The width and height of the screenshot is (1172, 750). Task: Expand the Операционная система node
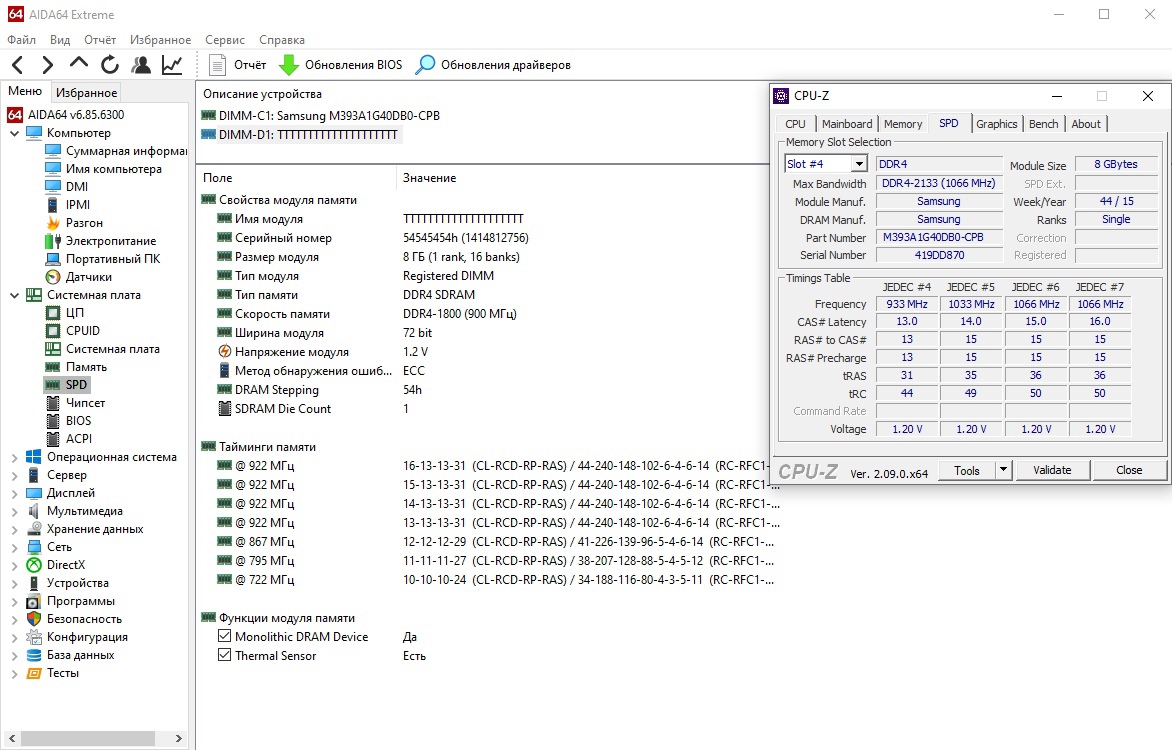[x=14, y=458]
